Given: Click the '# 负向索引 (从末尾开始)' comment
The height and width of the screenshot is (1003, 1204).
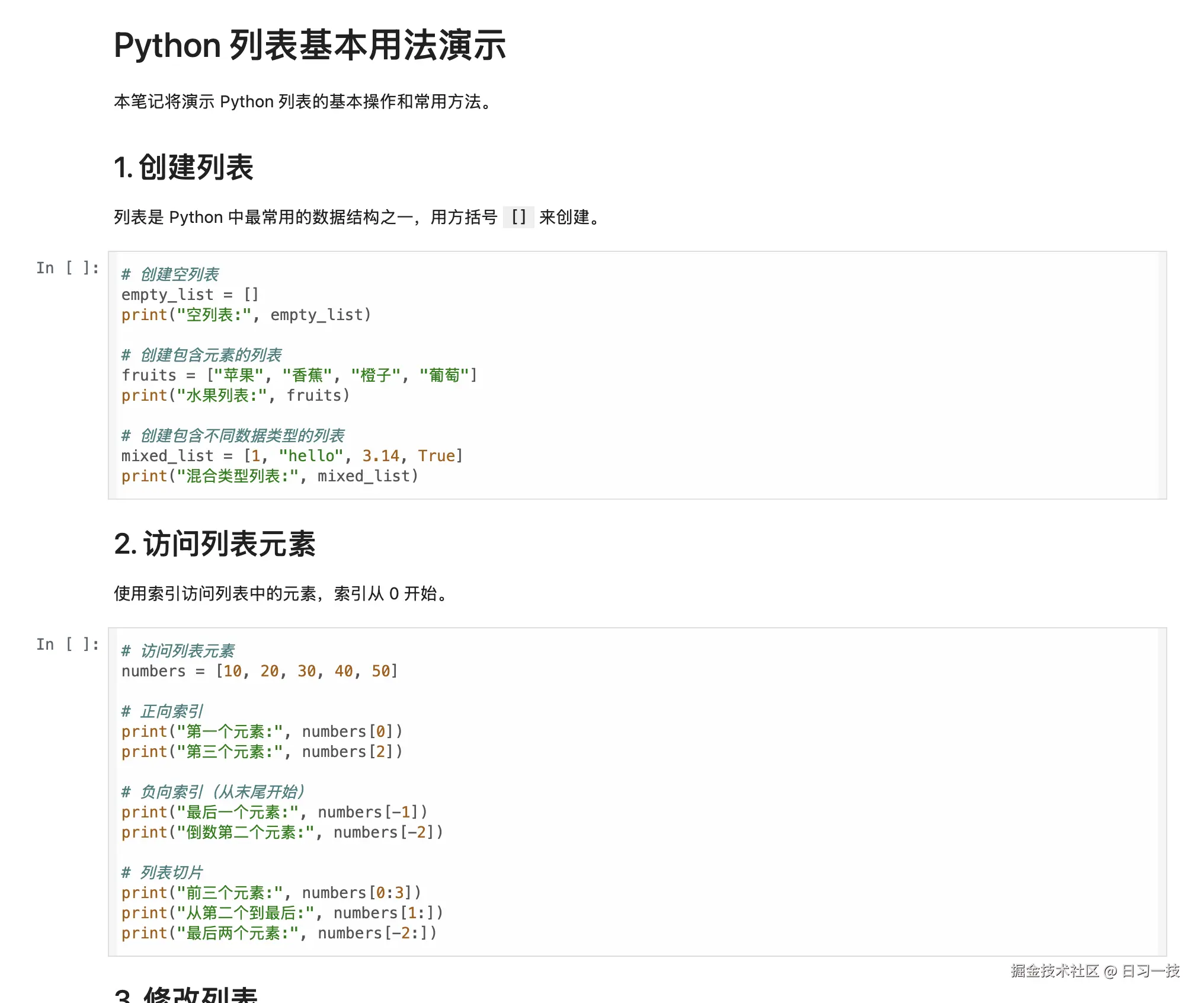Looking at the screenshot, I should (213, 792).
